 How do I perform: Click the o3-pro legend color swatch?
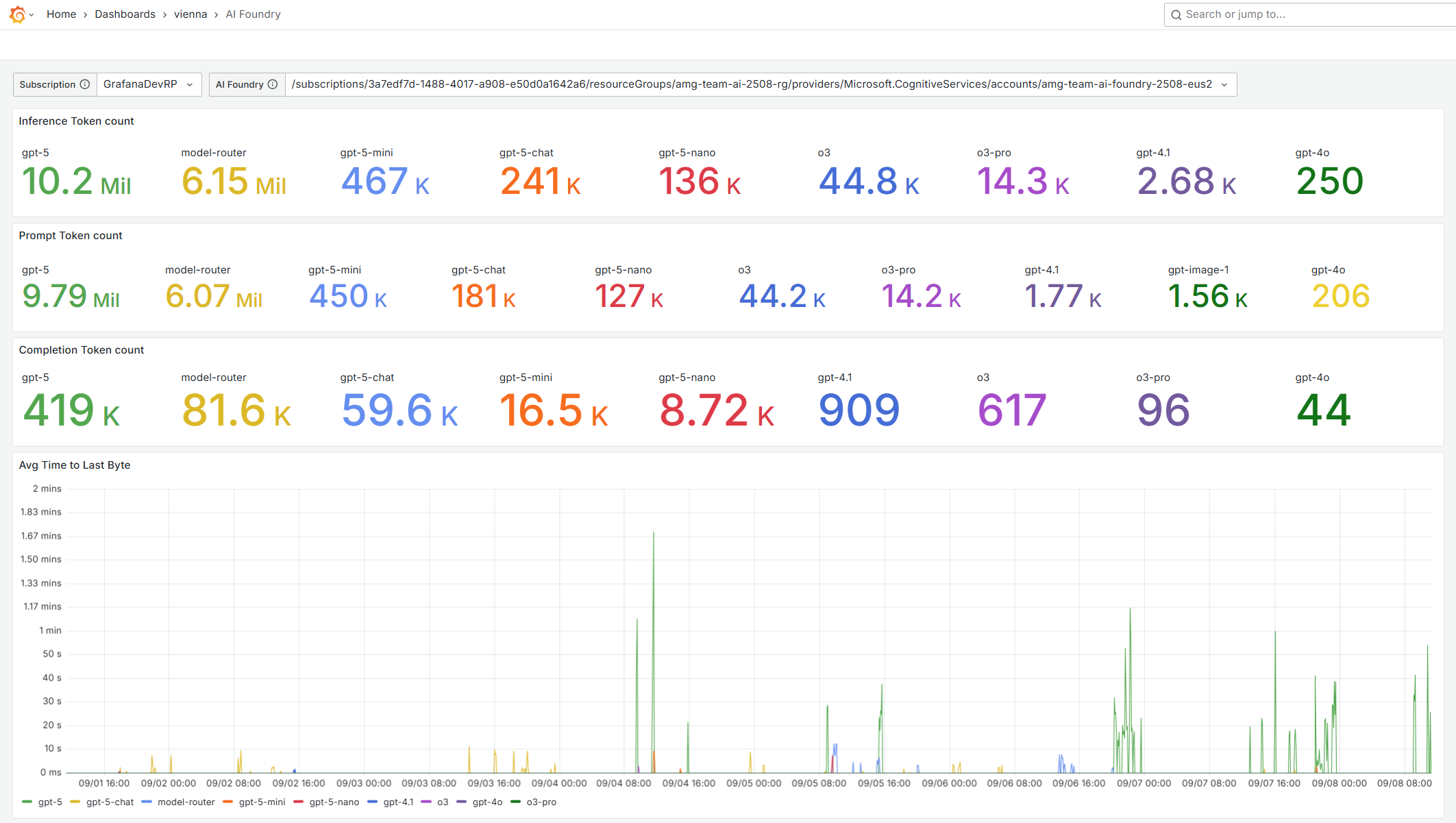(x=515, y=802)
